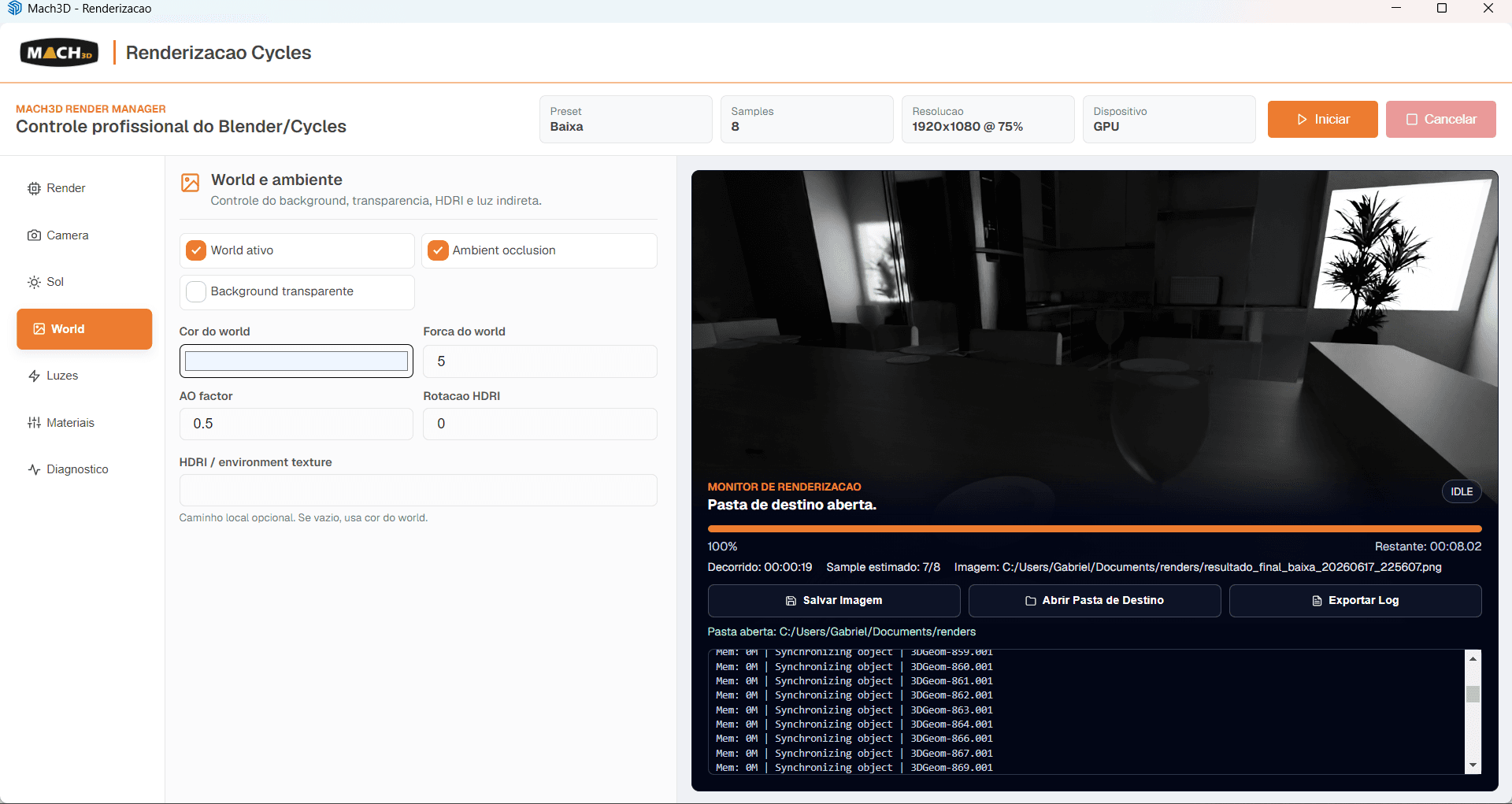Open the Resolucao 1920x1080 selector
This screenshot has height=804, width=1512.
pos(988,120)
